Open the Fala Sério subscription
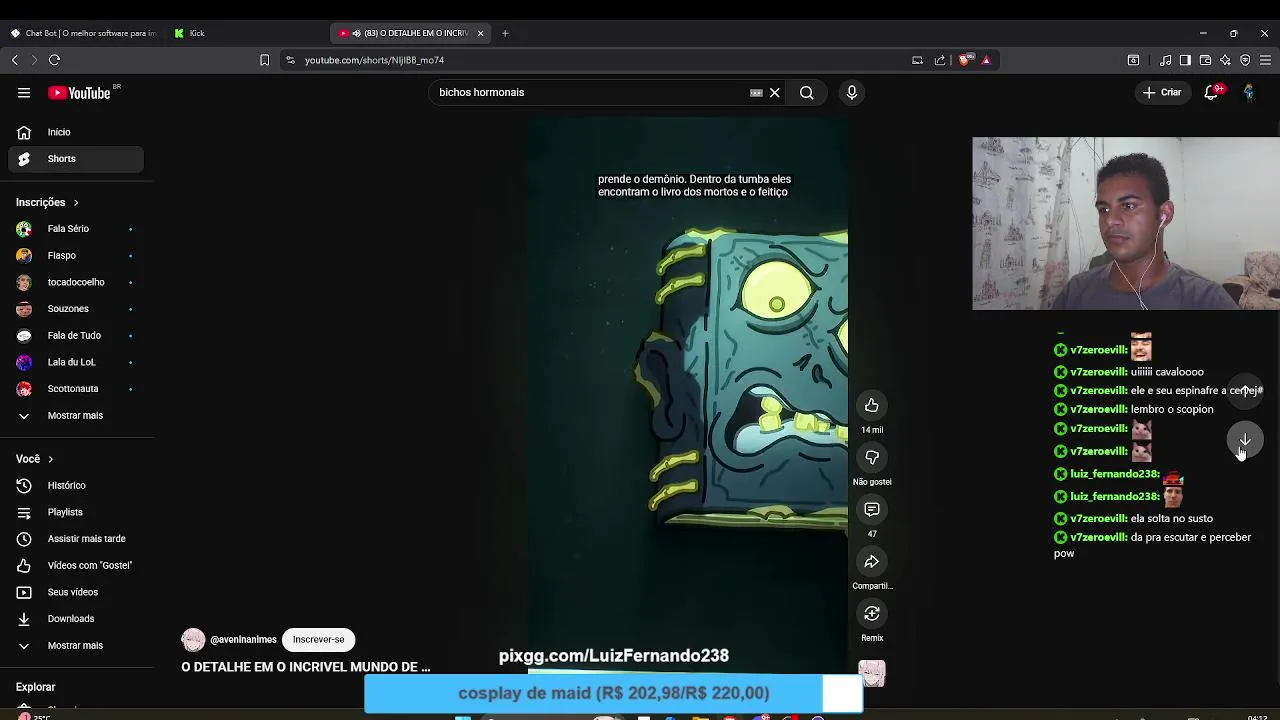The height and width of the screenshot is (720, 1280). [x=76, y=229]
